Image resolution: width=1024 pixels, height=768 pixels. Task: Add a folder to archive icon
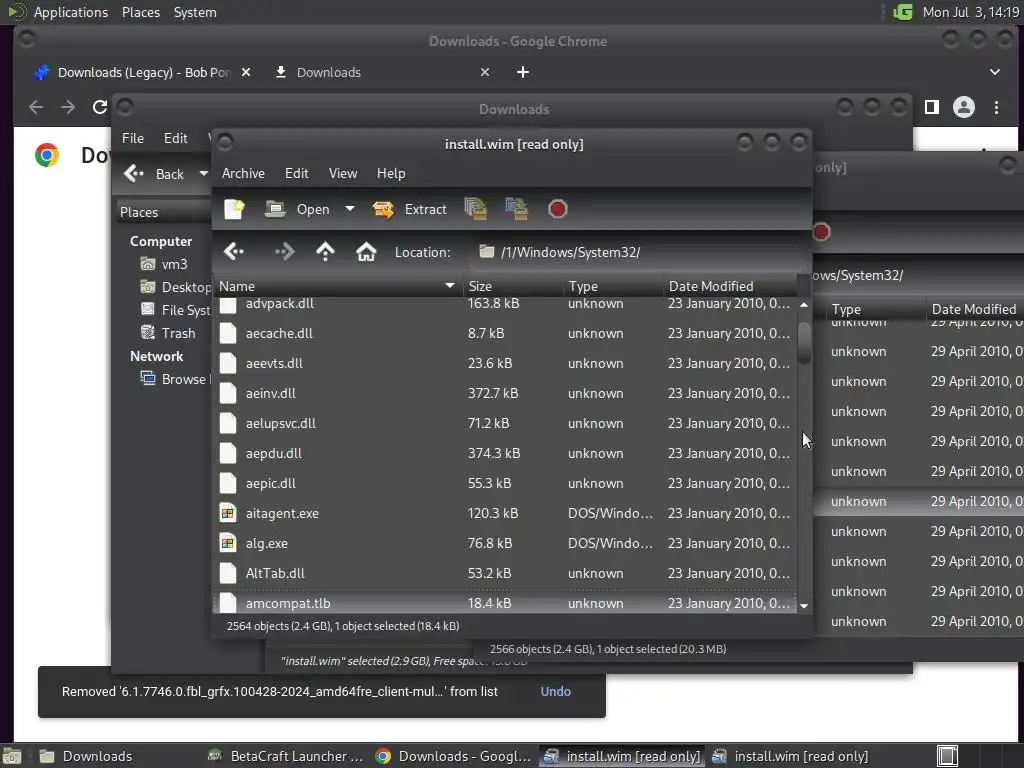click(x=517, y=209)
